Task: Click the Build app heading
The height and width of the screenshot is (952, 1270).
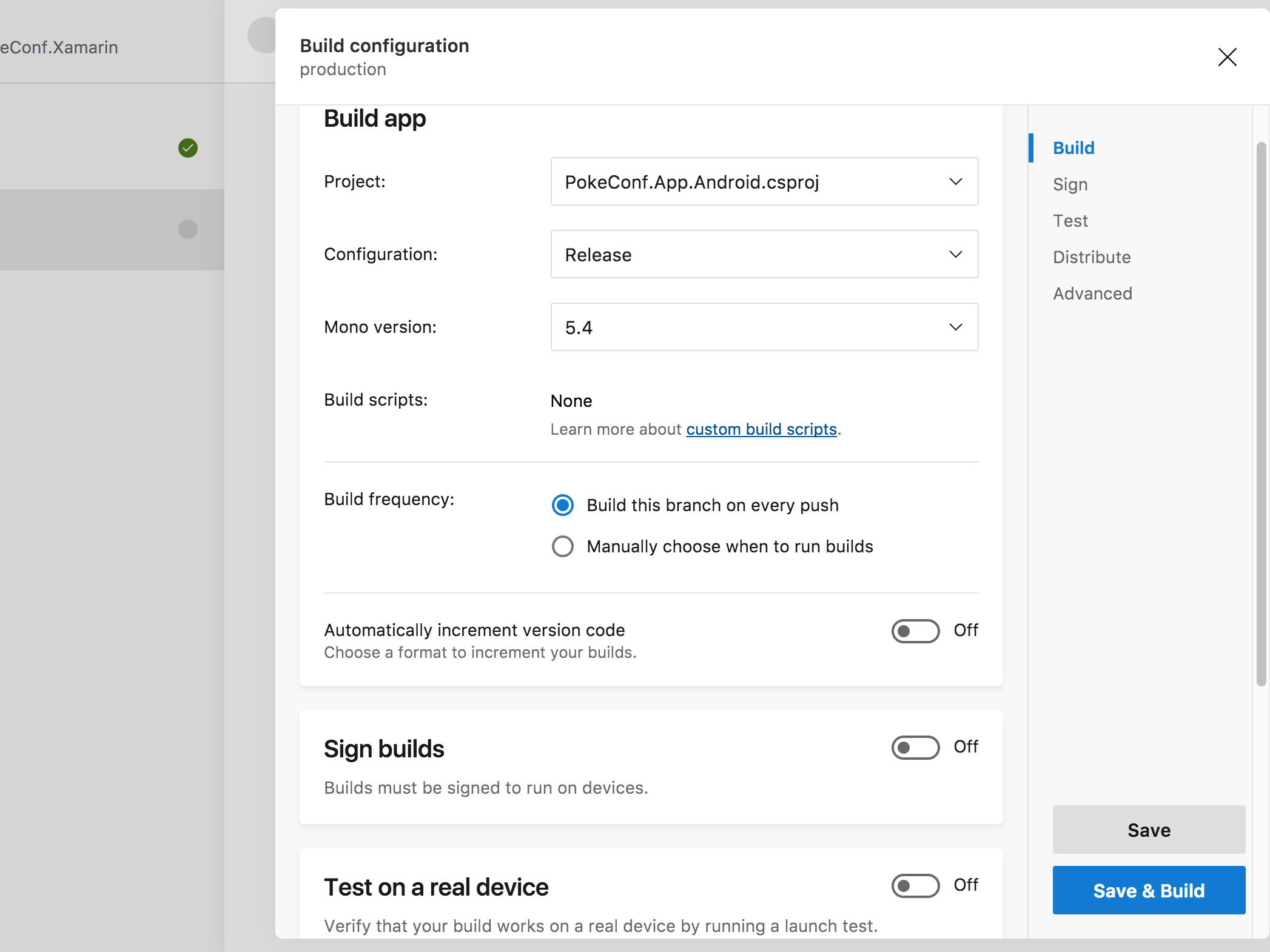Action: tap(375, 118)
